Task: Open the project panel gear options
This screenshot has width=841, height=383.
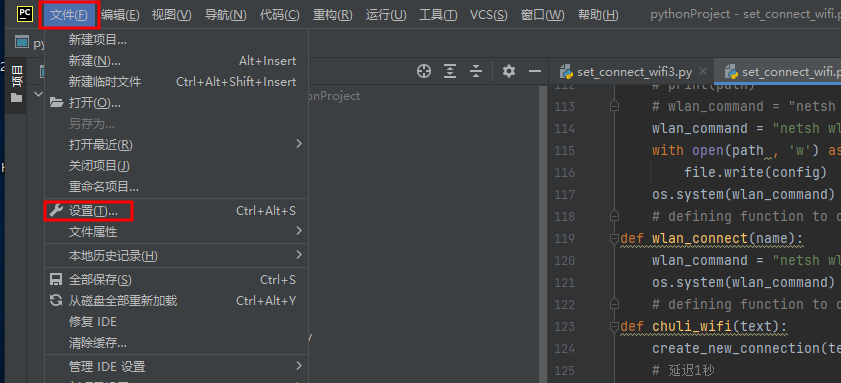Action: (x=508, y=71)
